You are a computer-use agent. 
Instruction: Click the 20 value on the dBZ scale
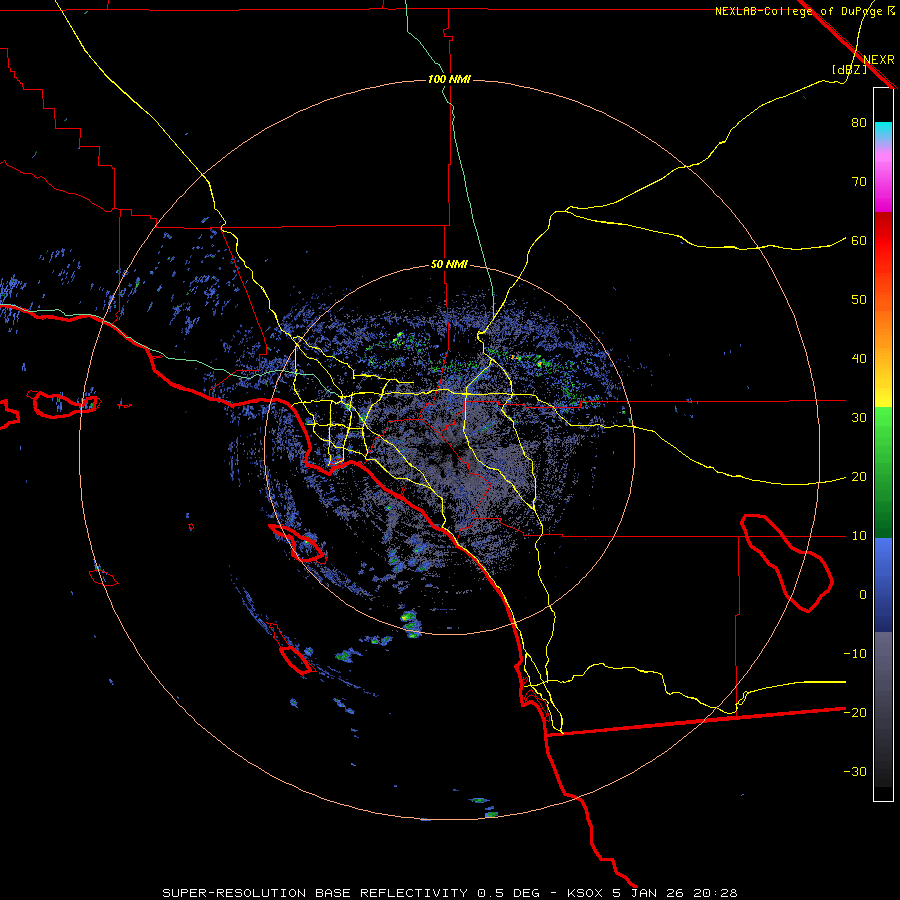(x=859, y=476)
